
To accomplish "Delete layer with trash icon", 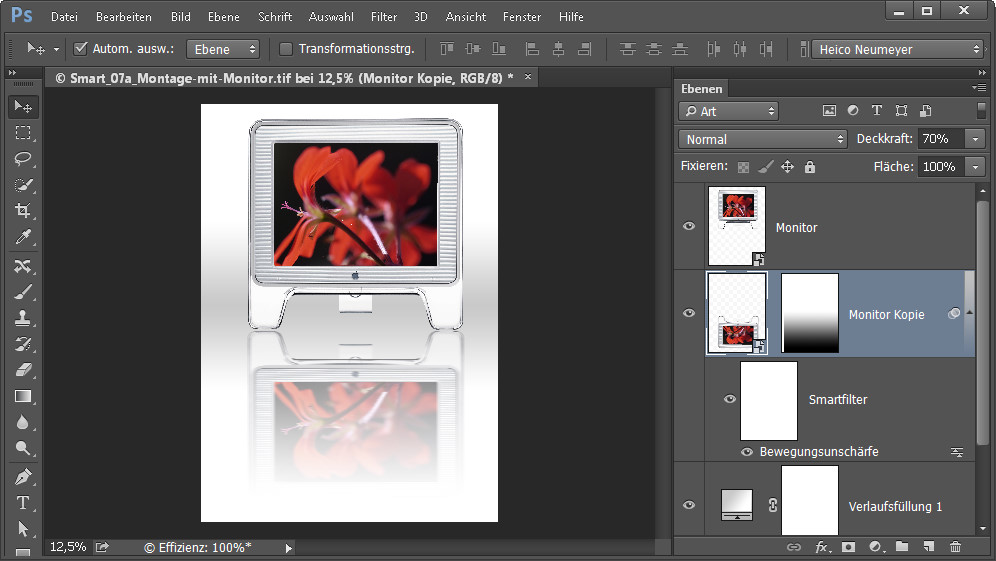I will click(955, 547).
